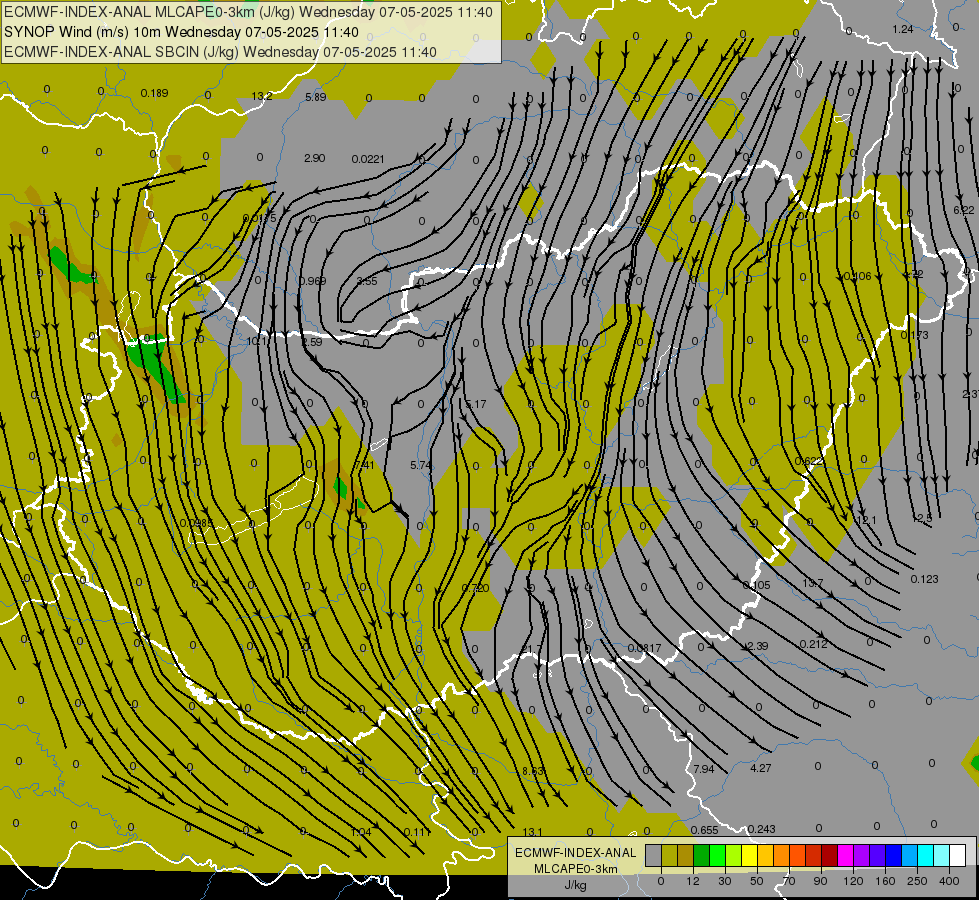The height and width of the screenshot is (900, 979).
Task: Click the map value 0.212
Action: point(814,644)
